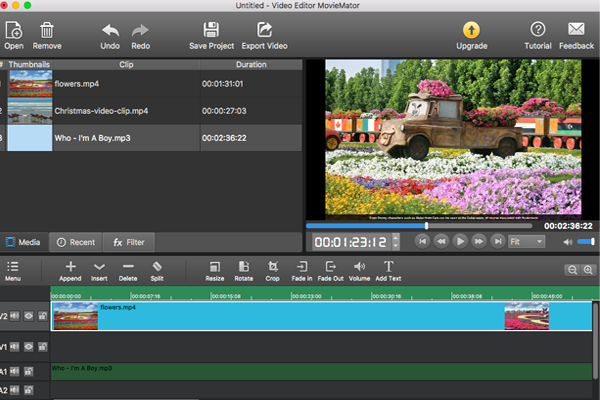Click the timeline vertical scrollbar
The height and width of the screenshot is (400, 600).
pyautogui.click(x=595, y=341)
